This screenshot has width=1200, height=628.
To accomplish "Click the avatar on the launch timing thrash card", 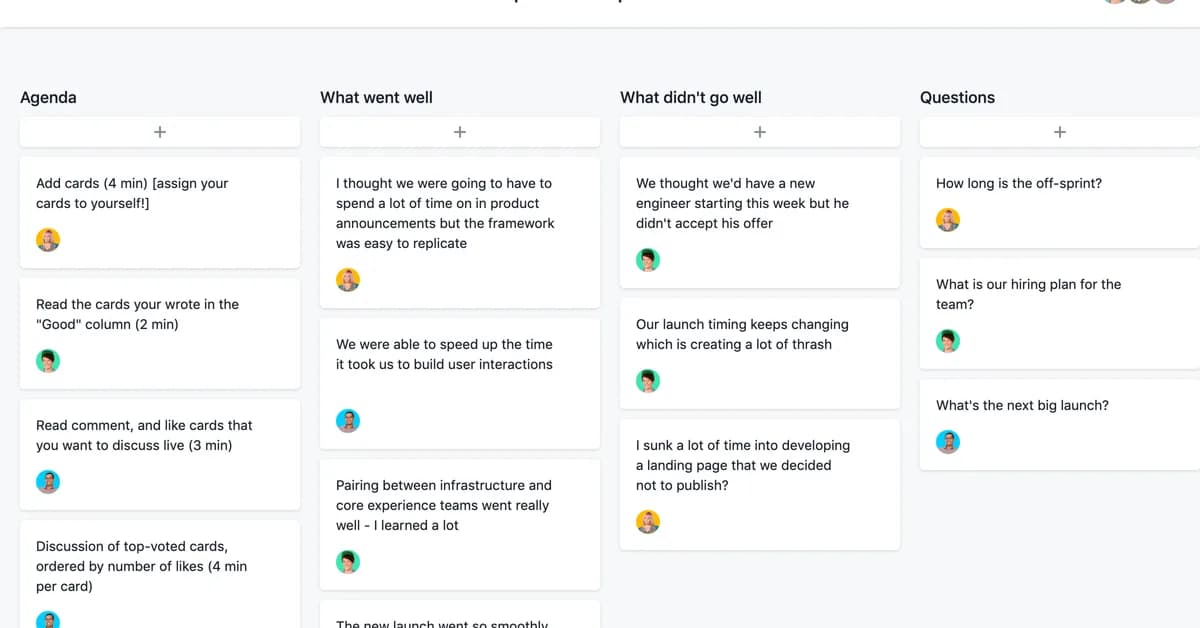I will [x=647, y=380].
